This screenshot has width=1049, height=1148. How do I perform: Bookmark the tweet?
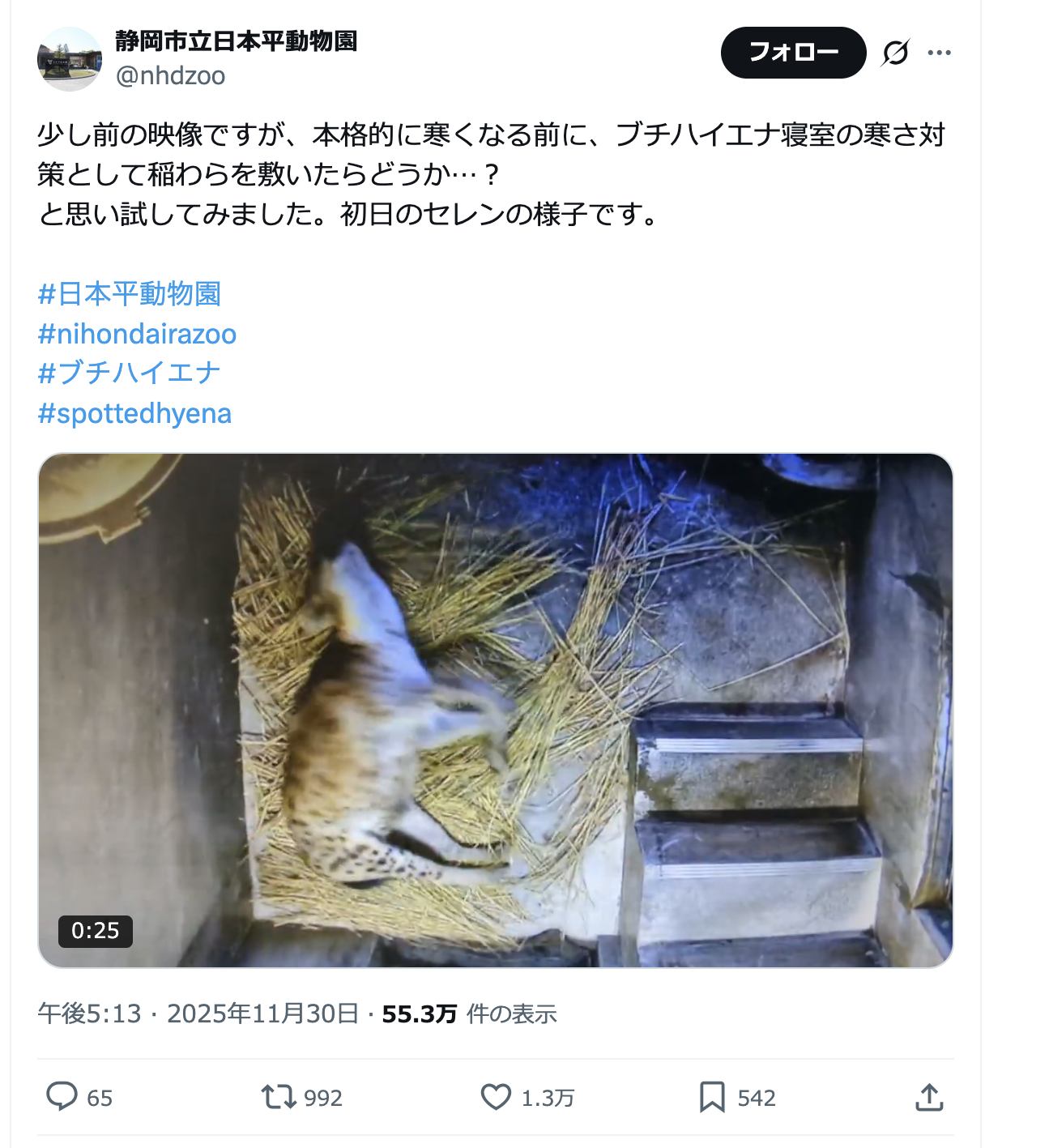point(712,1097)
